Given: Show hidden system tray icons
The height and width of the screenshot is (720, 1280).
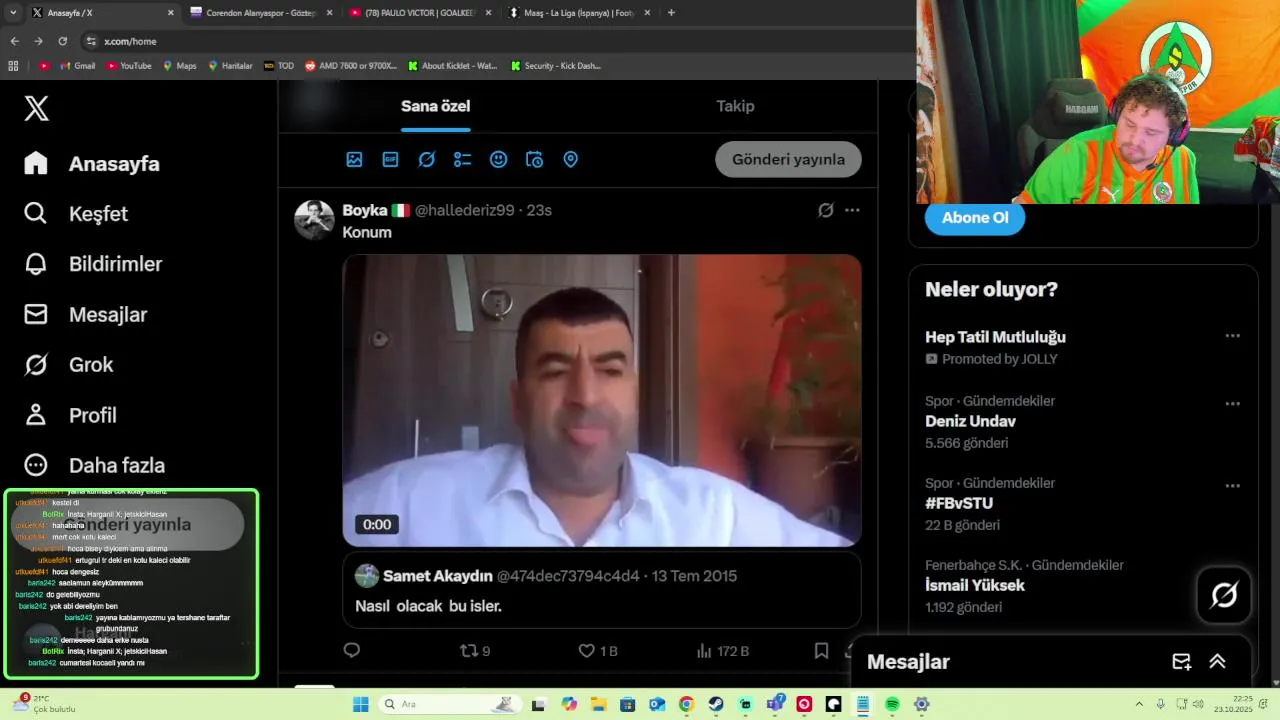Looking at the screenshot, I should tap(1139, 704).
